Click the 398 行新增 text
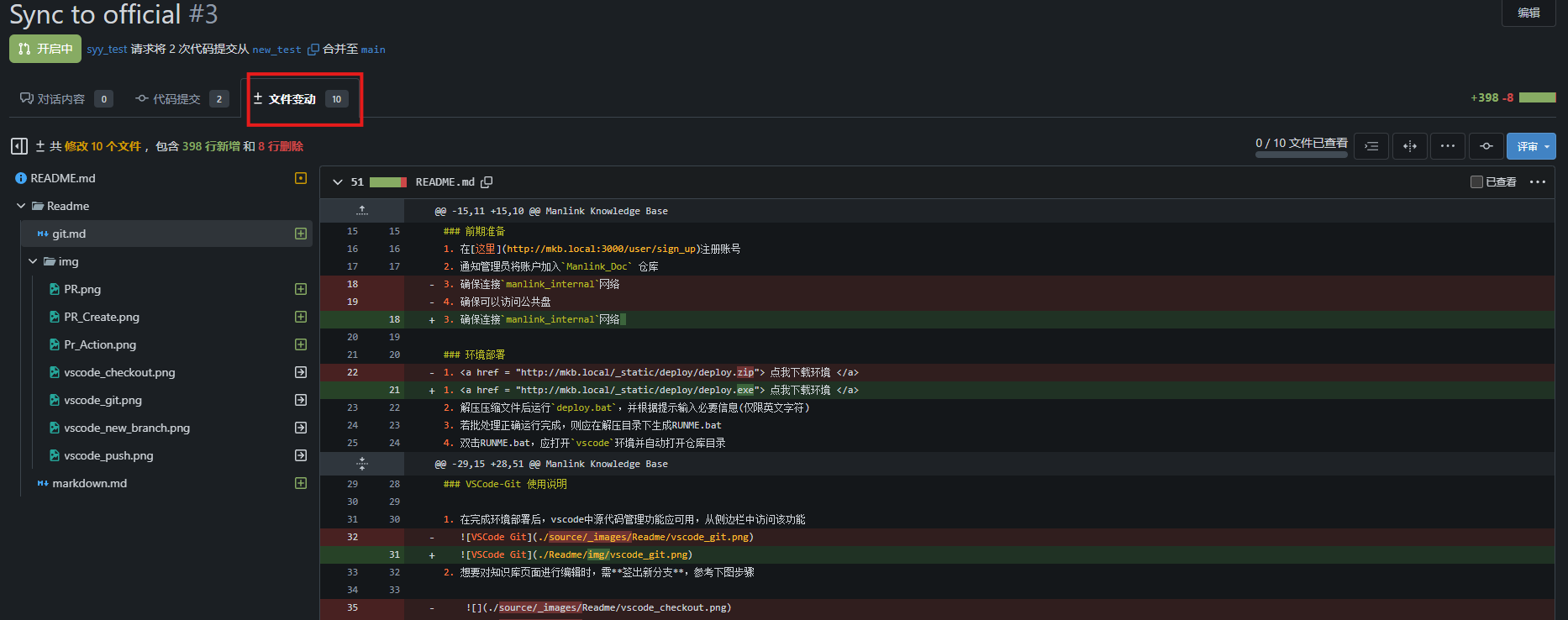 pyautogui.click(x=211, y=146)
